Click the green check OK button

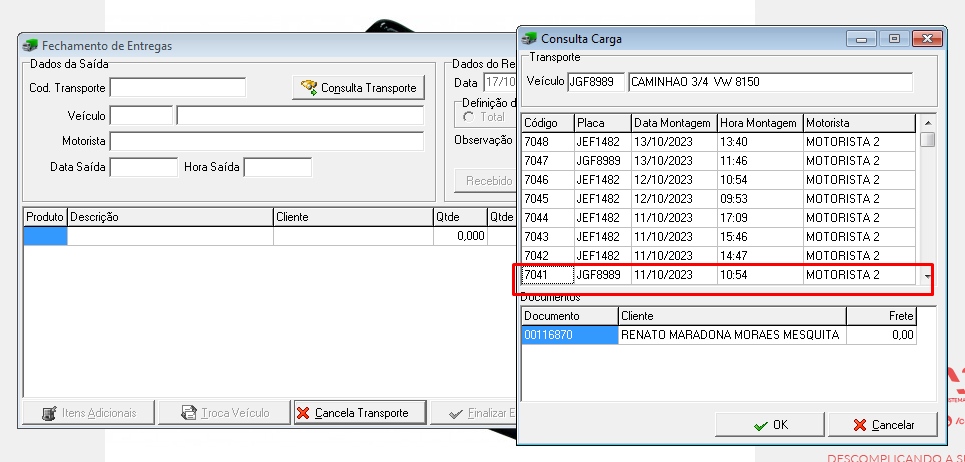point(770,424)
